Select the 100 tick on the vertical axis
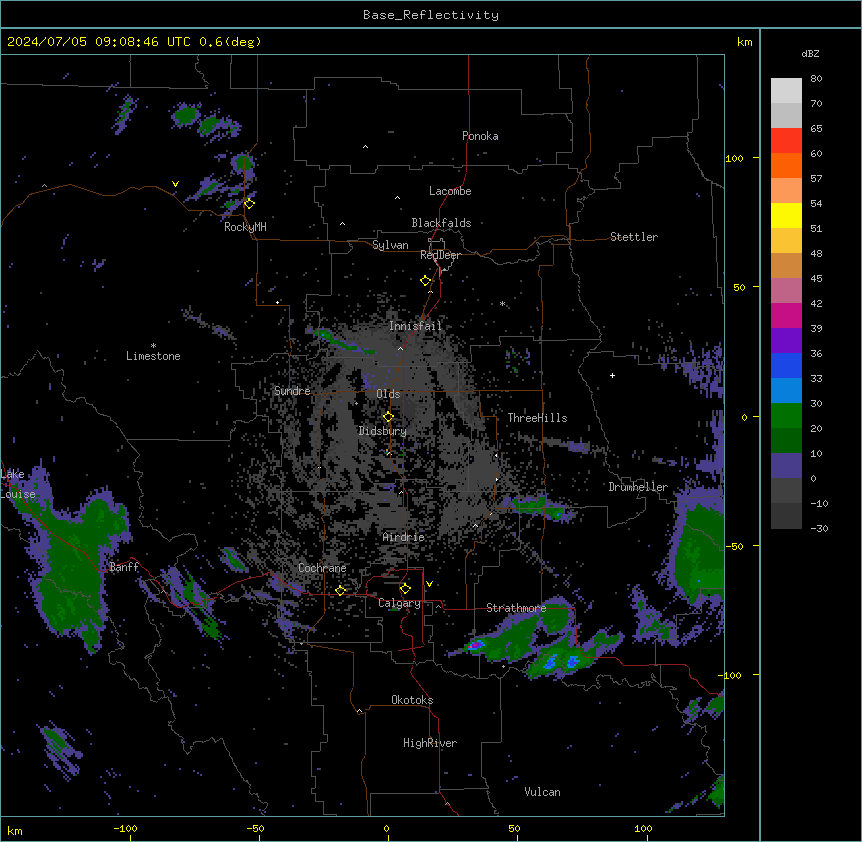The height and width of the screenshot is (842, 862). pos(734,158)
